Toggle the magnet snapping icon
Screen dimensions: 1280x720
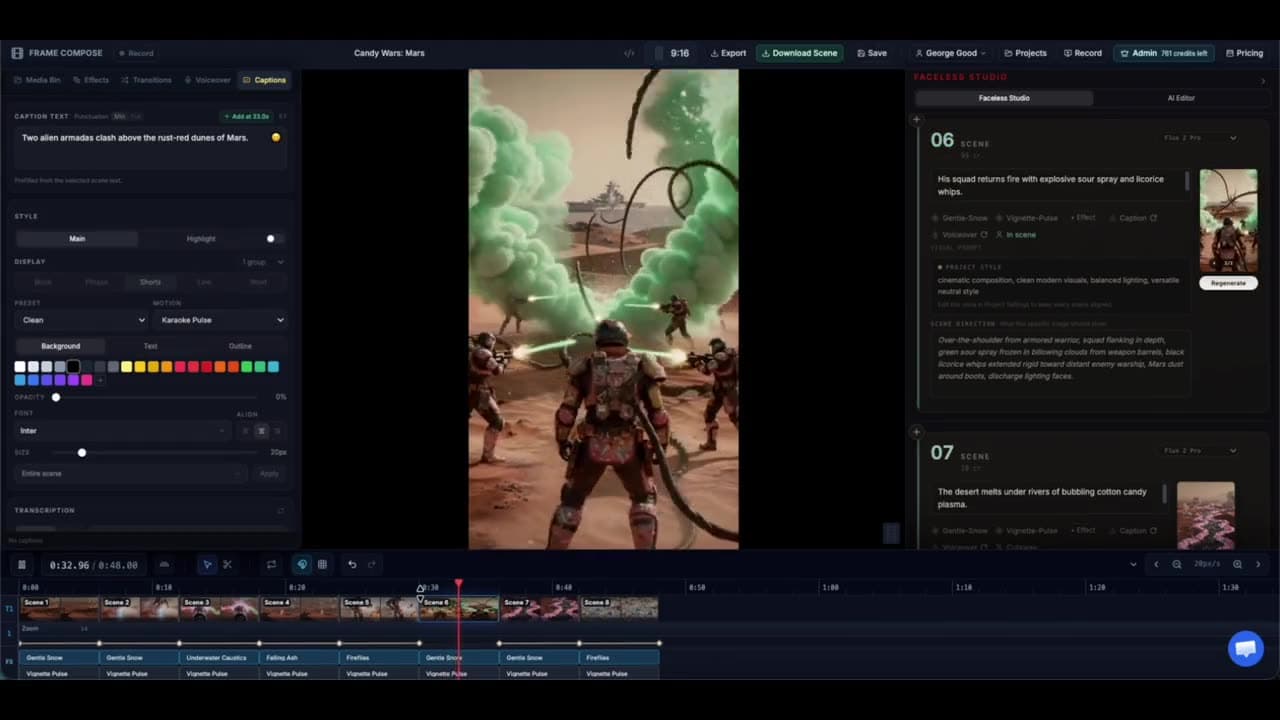coord(302,565)
